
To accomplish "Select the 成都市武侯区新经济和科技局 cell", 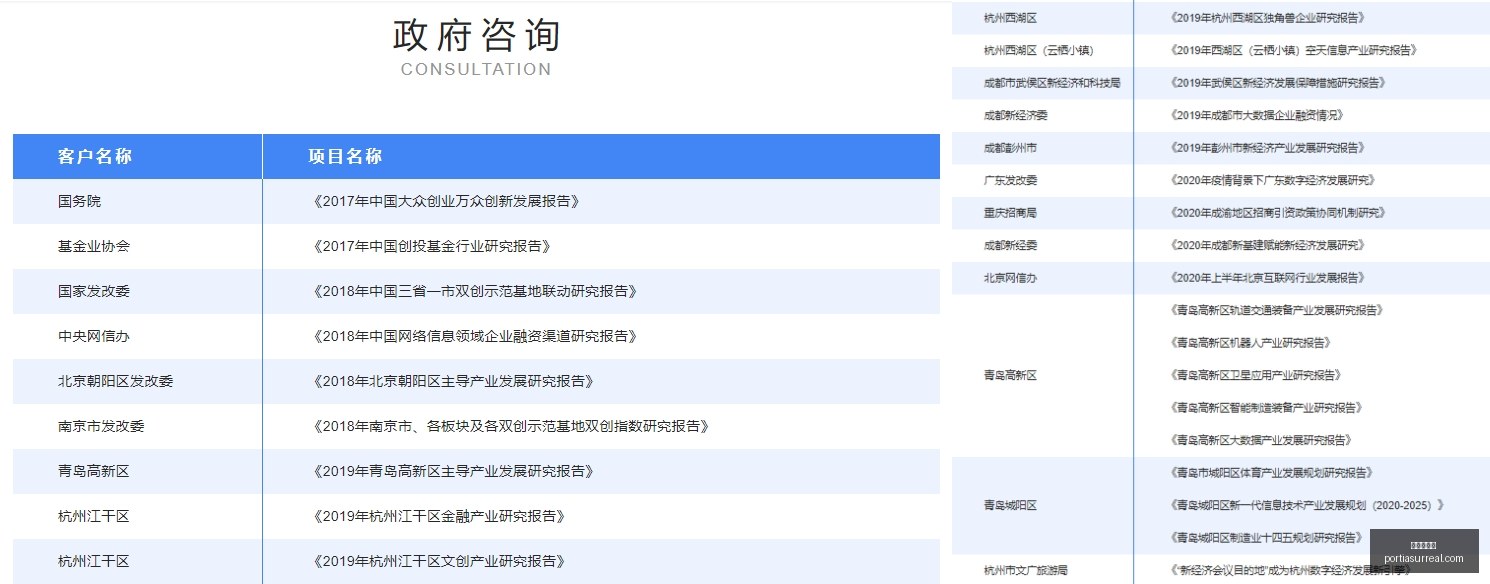I will (1052, 83).
